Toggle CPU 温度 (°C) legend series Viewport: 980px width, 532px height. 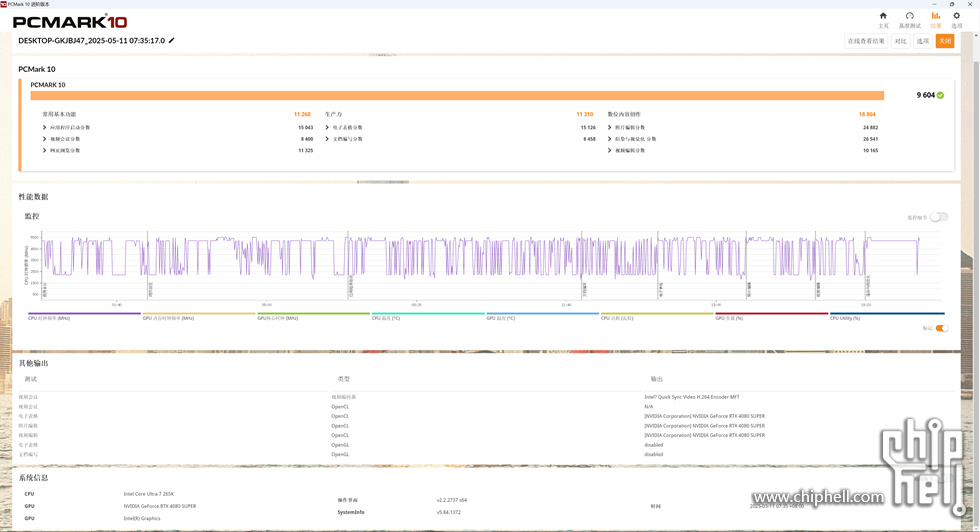tap(428, 316)
